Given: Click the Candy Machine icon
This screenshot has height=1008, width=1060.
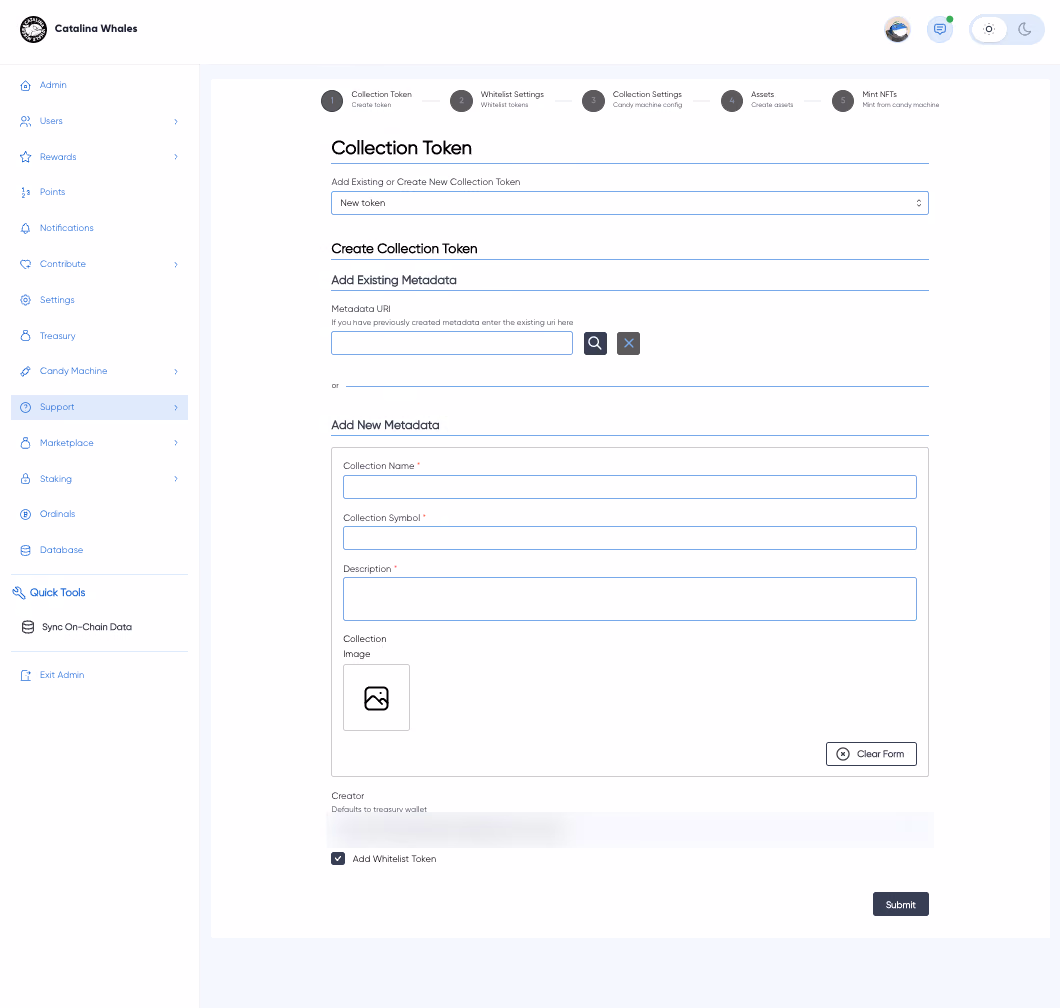Looking at the screenshot, I should tap(26, 371).
